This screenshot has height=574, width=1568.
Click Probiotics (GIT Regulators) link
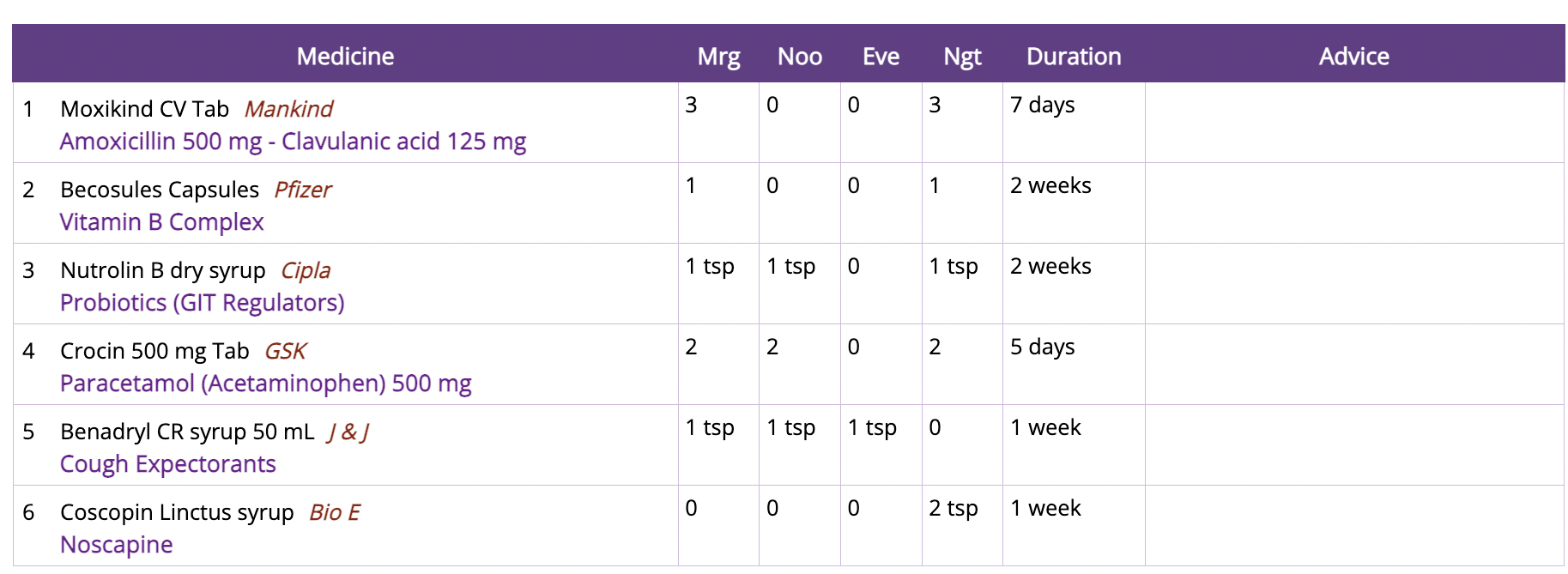(x=202, y=303)
